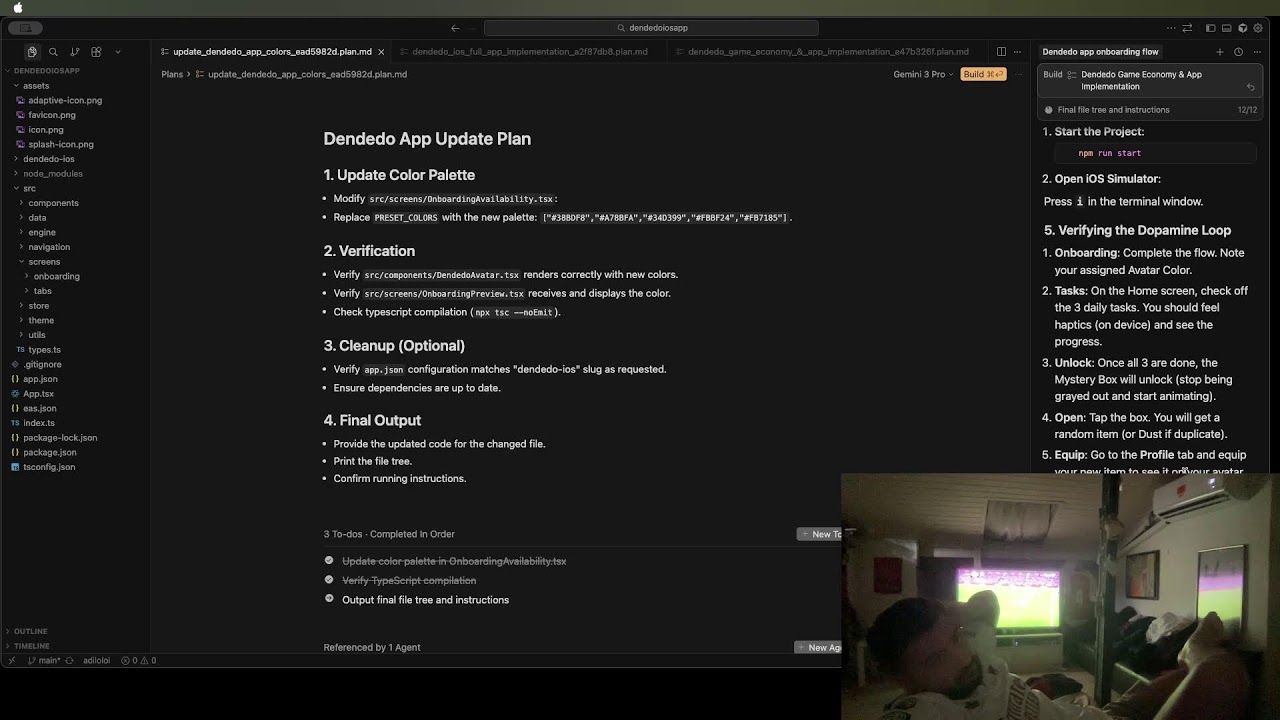Open the Search view icon
1280x720 pixels.
tap(54, 51)
